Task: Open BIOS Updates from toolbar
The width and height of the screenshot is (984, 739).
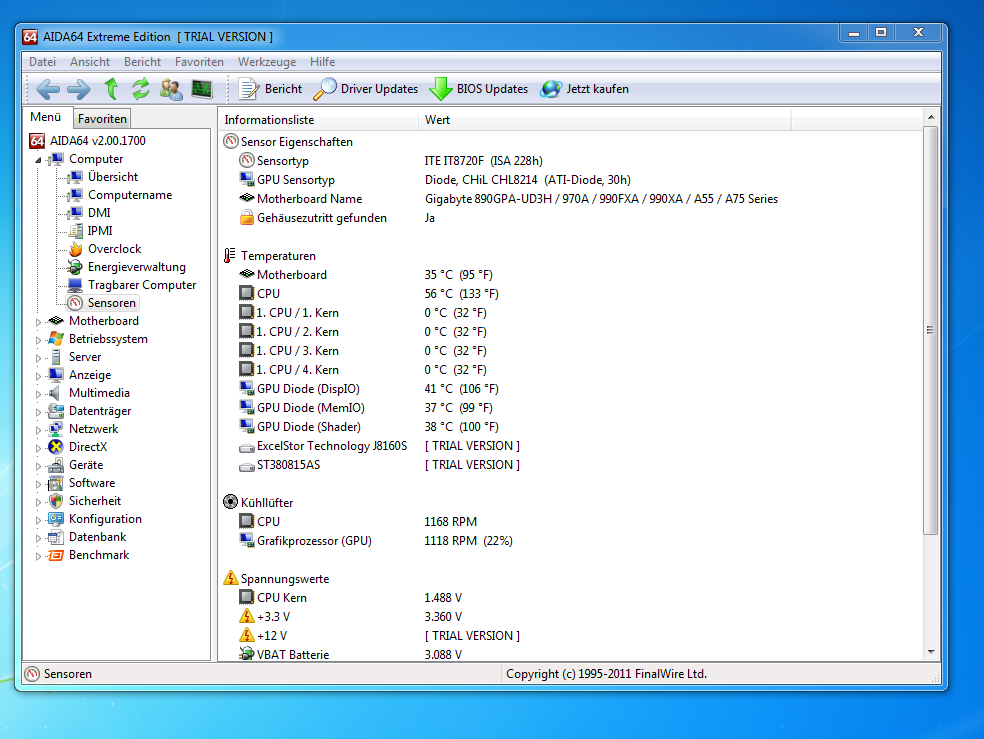Action: coord(479,89)
